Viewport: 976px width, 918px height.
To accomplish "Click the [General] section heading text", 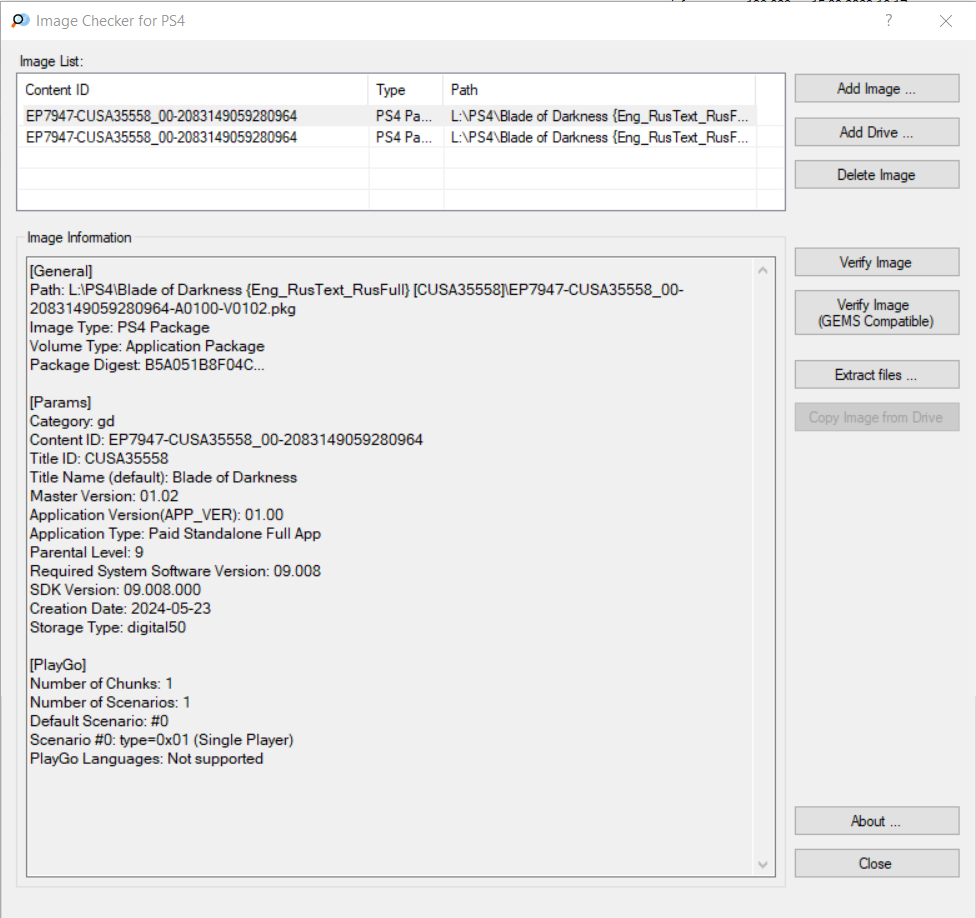I will [61, 271].
